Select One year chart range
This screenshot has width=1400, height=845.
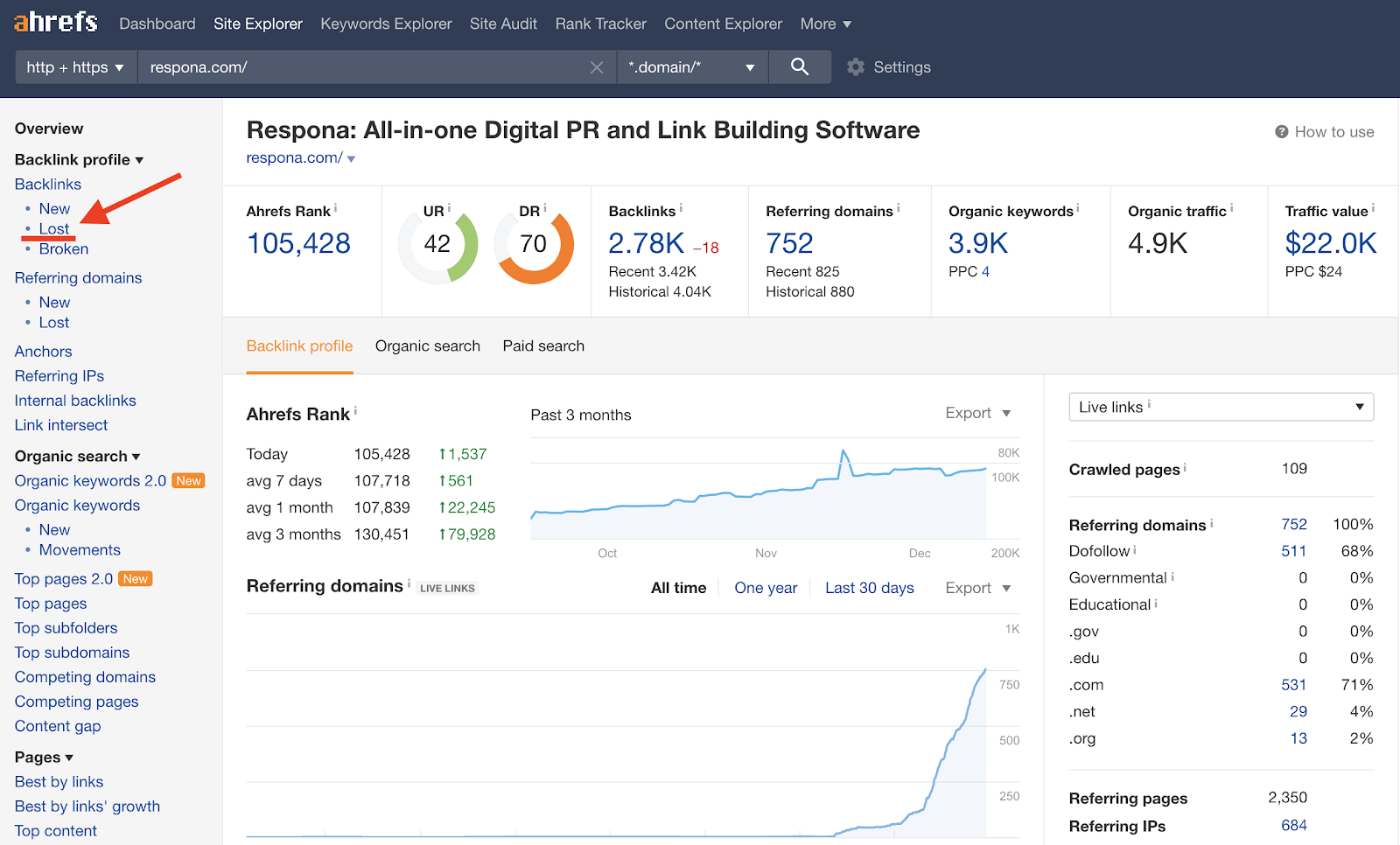pos(766,588)
